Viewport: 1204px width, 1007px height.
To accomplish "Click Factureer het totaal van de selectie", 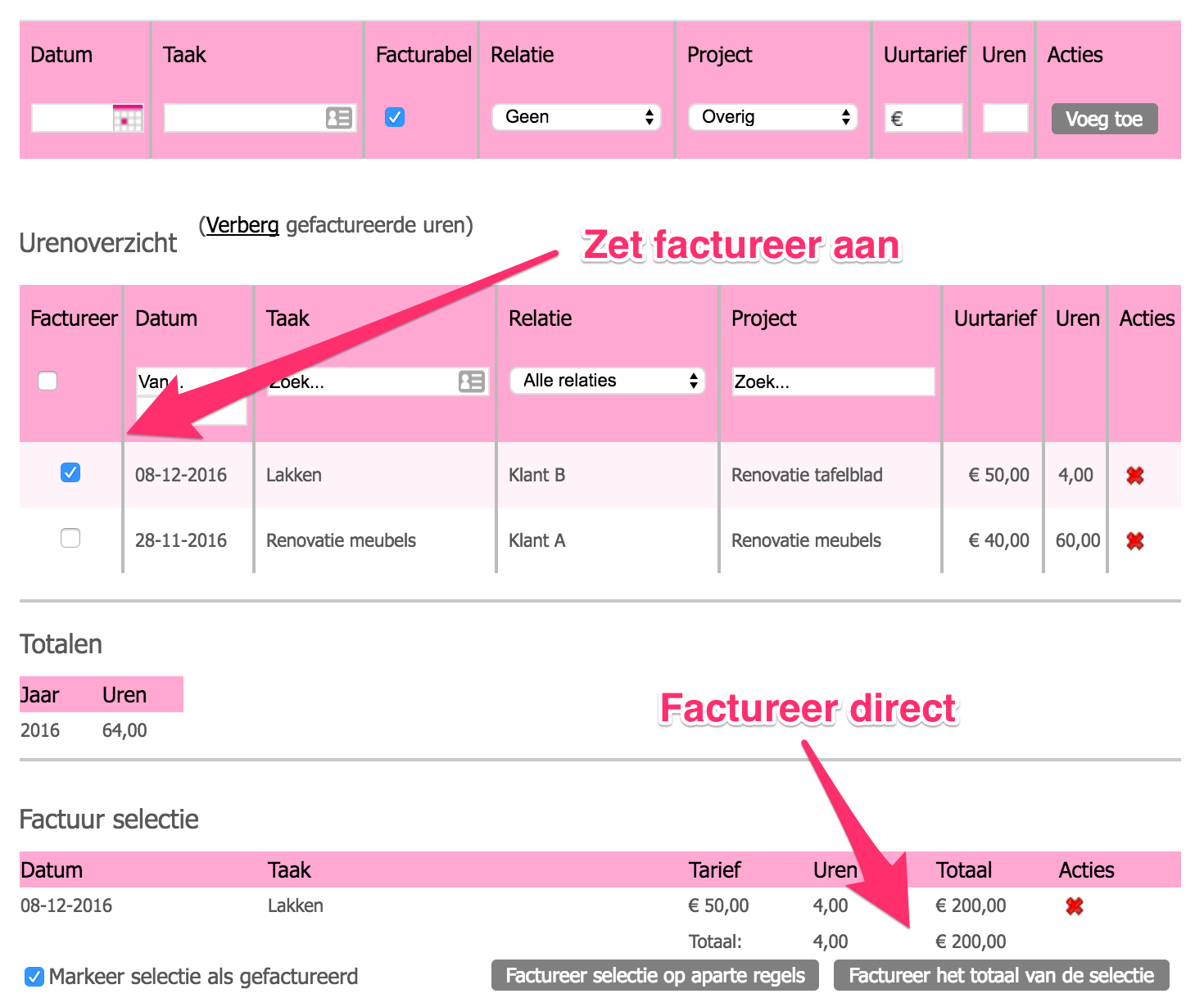I will pos(1001,975).
